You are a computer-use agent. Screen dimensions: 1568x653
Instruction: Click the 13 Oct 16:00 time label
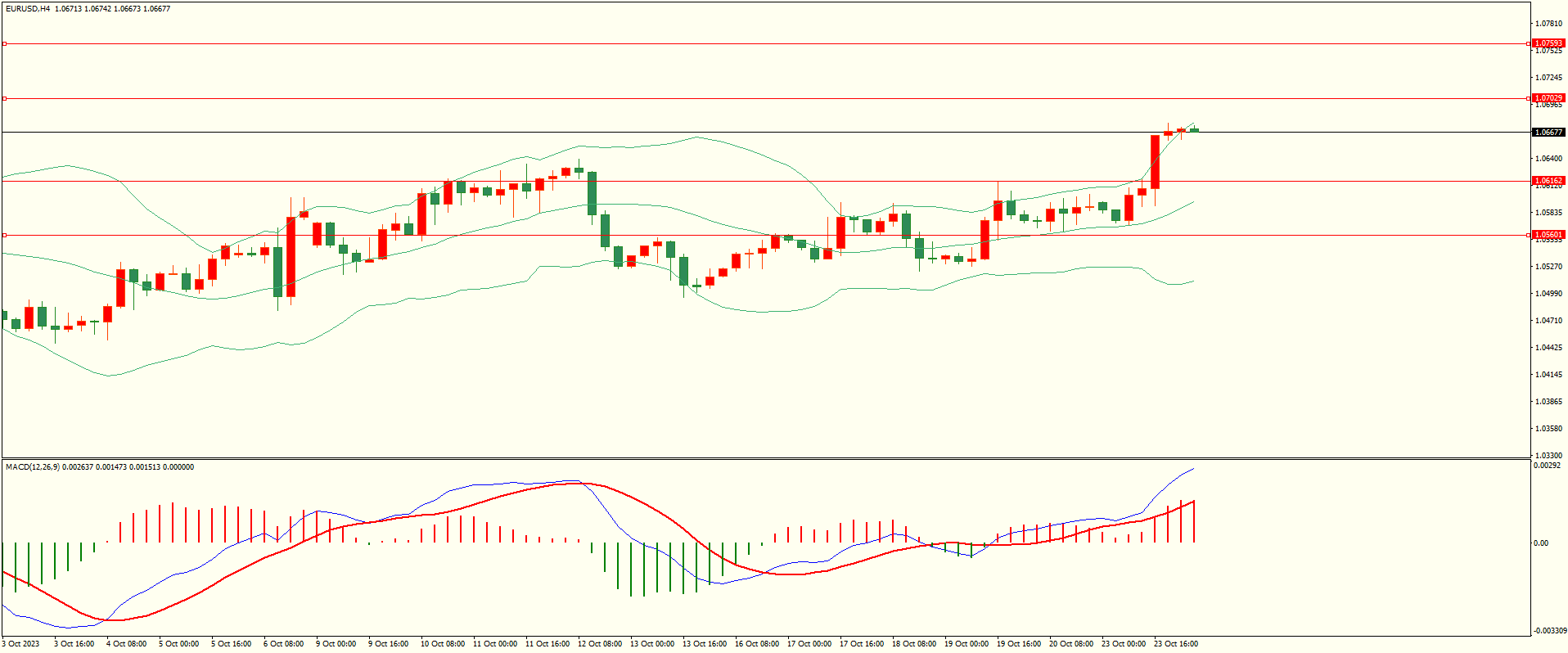pyautogui.click(x=705, y=644)
